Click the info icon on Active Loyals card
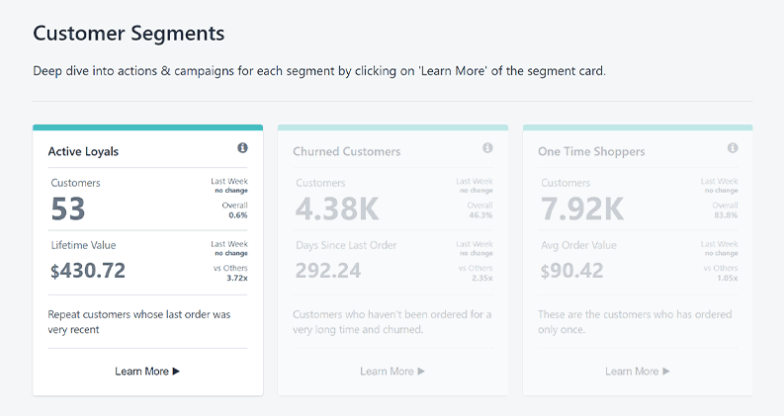 242,148
